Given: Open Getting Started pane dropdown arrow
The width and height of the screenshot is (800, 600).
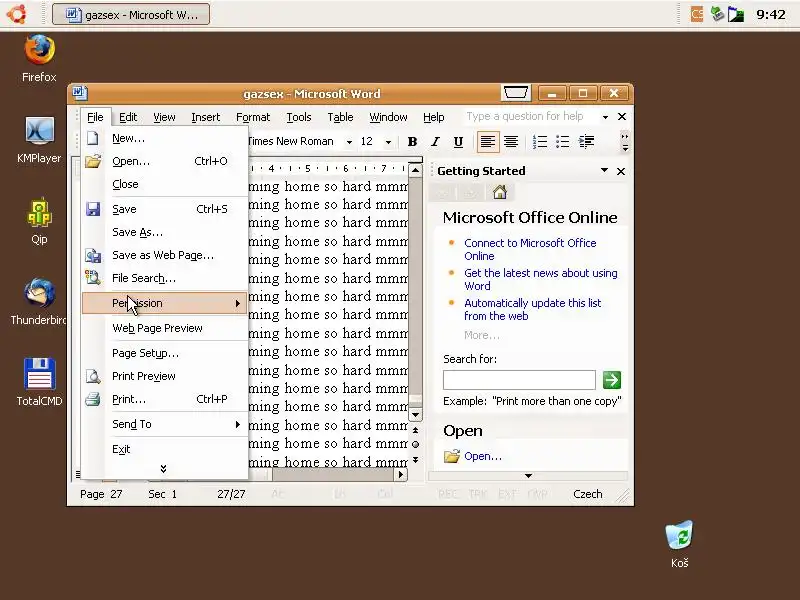Looking at the screenshot, I should (x=605, y=170).
